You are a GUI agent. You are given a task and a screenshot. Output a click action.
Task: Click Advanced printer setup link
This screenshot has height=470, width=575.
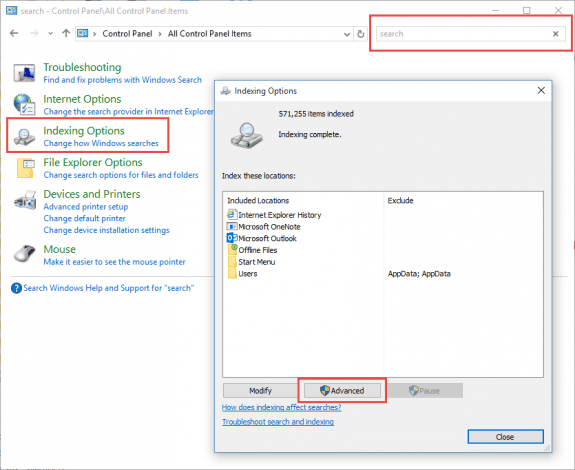tap(85, 207)
